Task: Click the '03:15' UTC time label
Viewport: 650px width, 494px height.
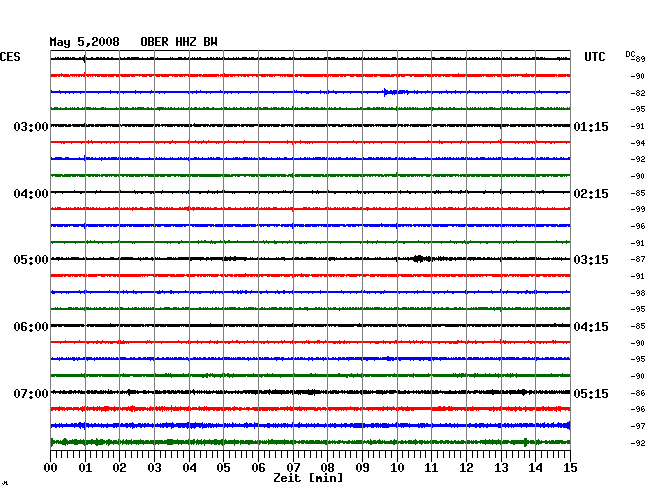Action: (591, 260)
